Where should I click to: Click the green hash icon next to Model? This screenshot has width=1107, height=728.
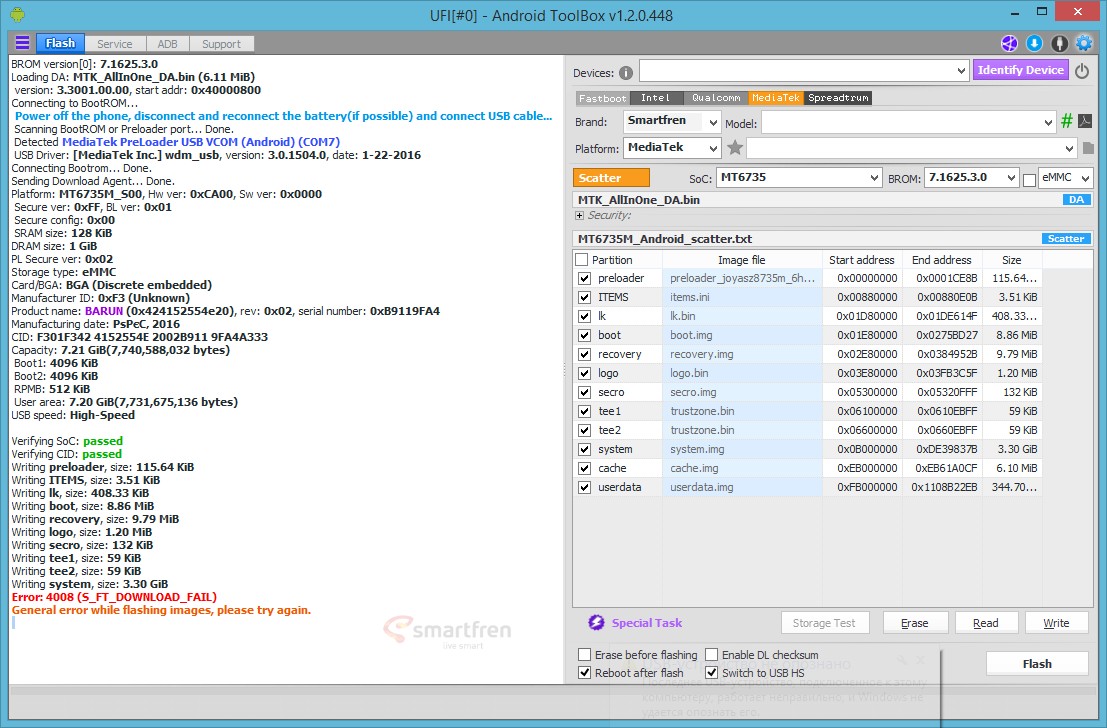[x=1067, y=121]
